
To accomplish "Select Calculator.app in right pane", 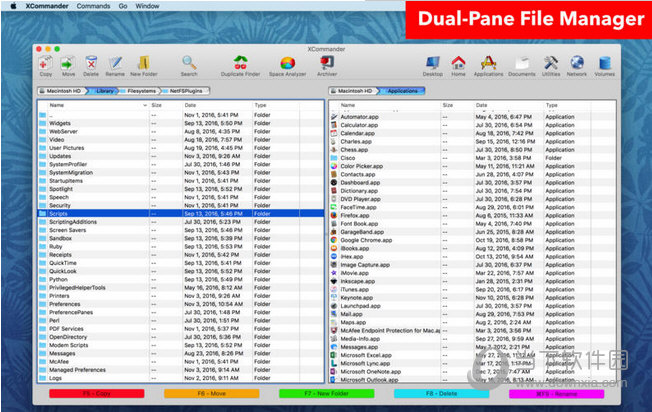I will (473, 125).
